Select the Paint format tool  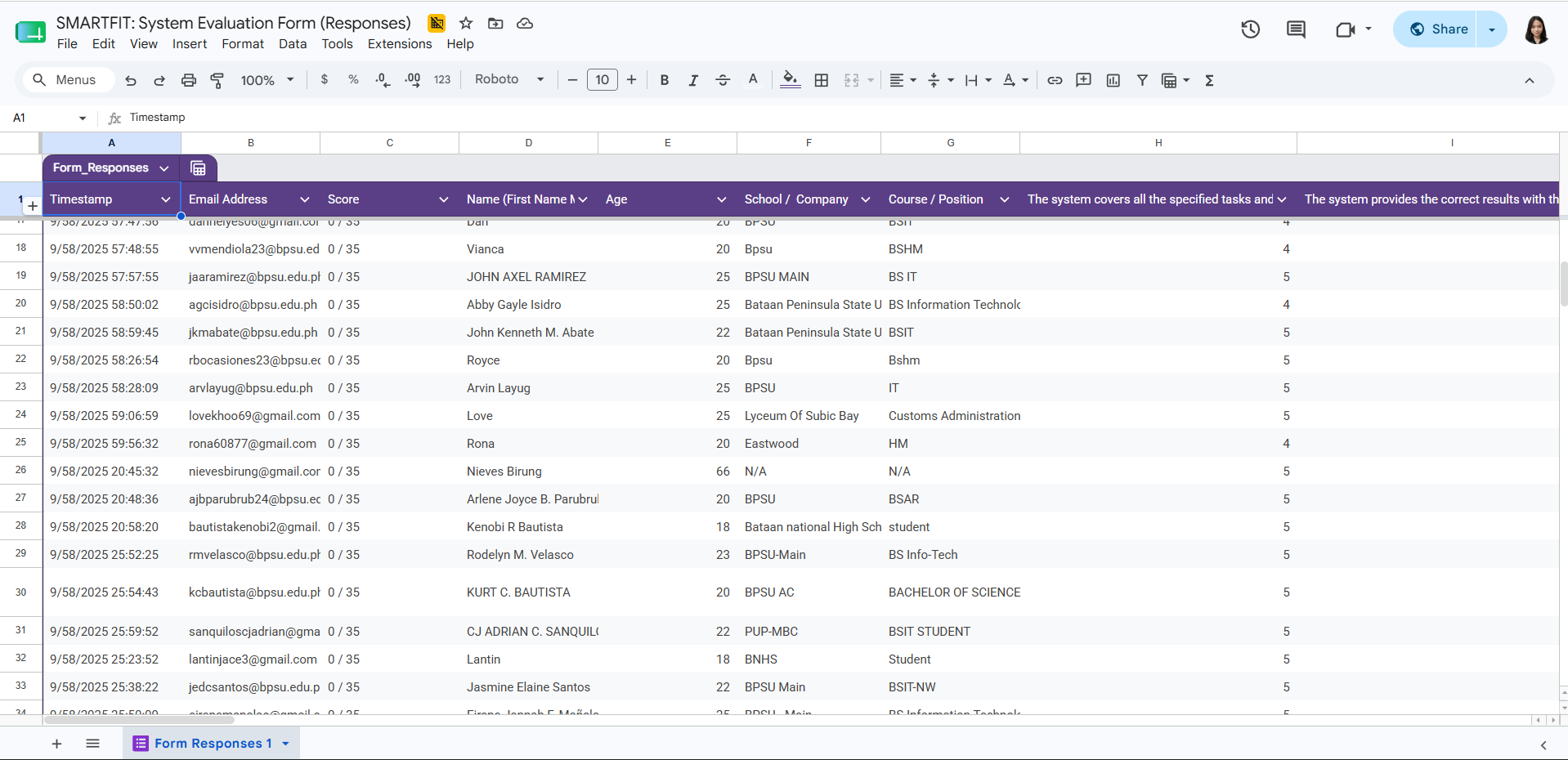coord(217,80)
